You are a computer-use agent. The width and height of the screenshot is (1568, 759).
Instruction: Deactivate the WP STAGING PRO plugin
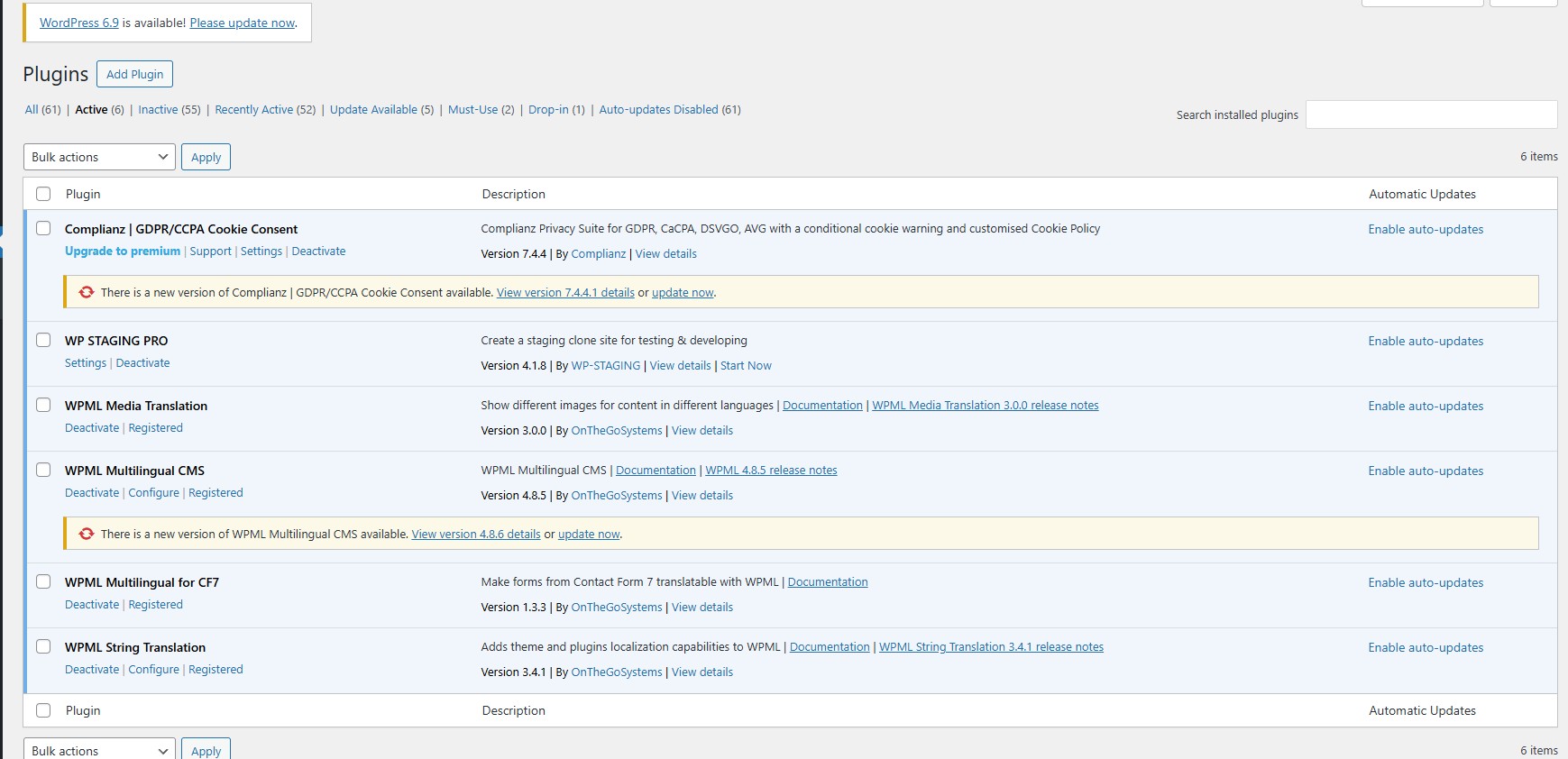(x=142, y=363)
